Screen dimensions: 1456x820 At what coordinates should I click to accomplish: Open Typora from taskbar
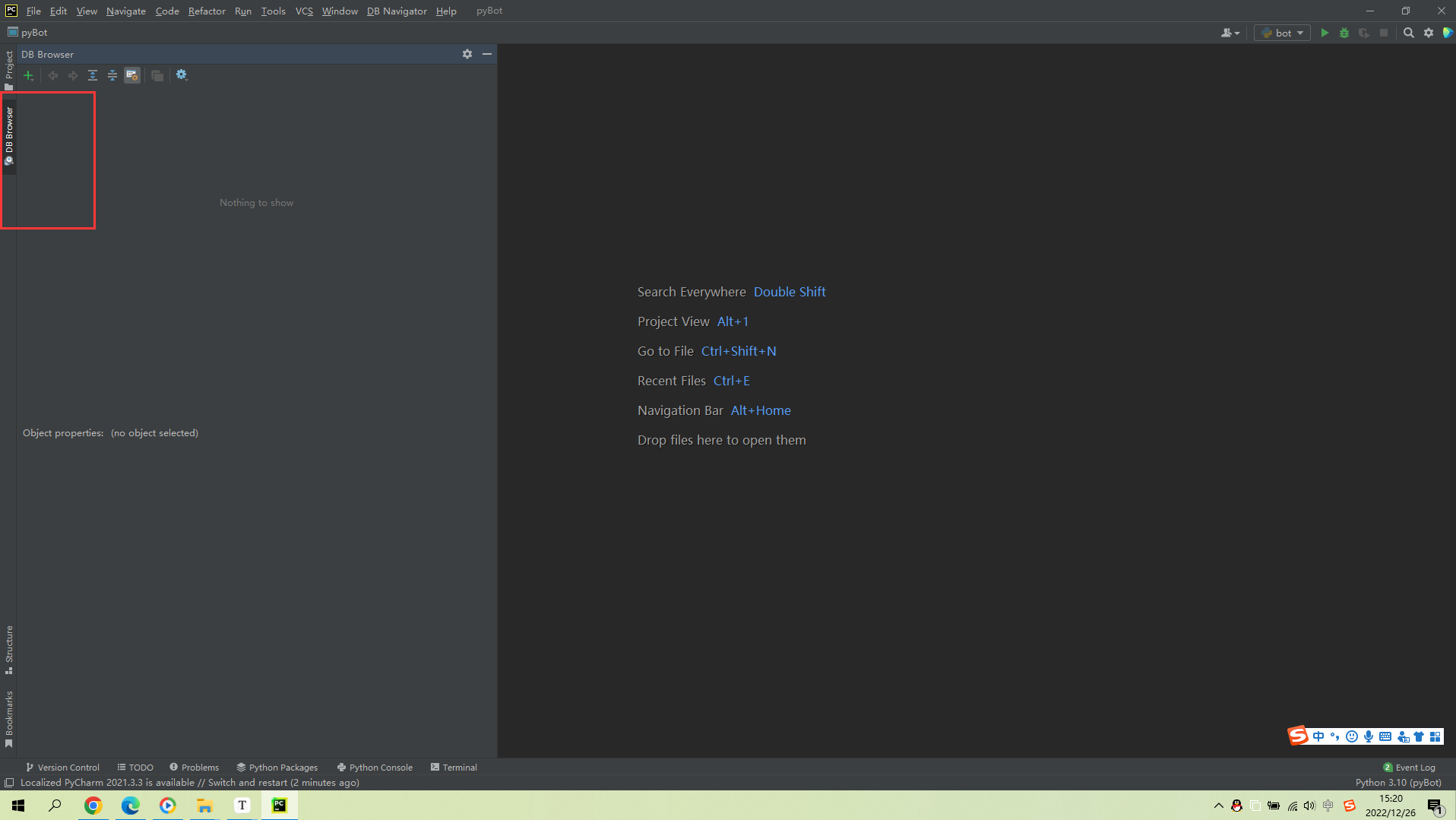coord(242,806)
